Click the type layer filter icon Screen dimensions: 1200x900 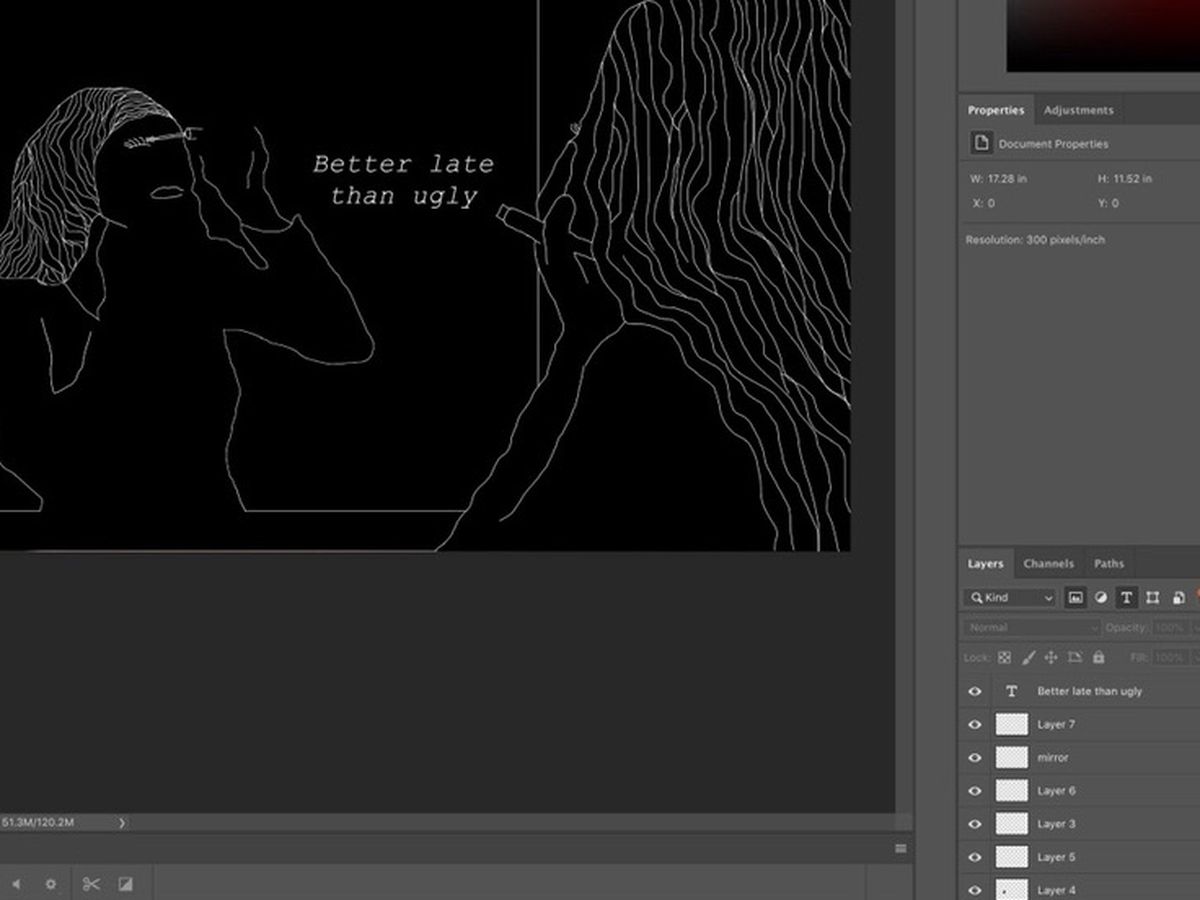pos(1127,598)
